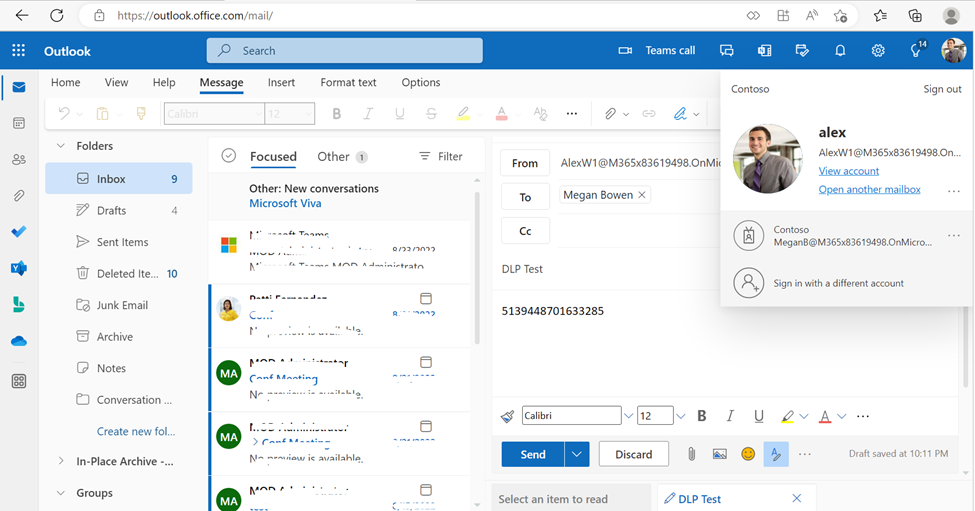Open Mail in the left rail
This screenshot has width=975, height=511.
tap(19, 87)
